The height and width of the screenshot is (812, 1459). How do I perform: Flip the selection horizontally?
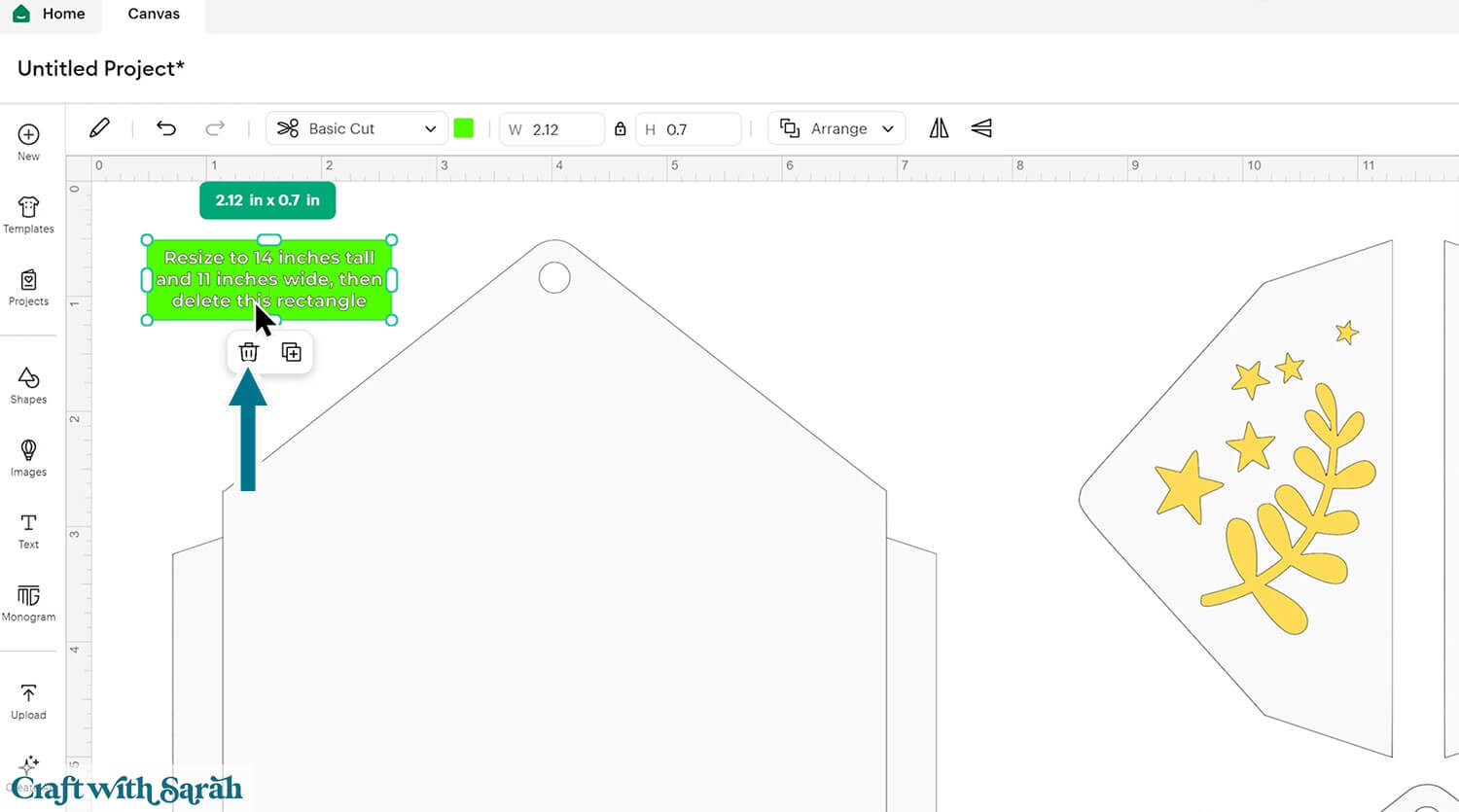tap(939, 128)
